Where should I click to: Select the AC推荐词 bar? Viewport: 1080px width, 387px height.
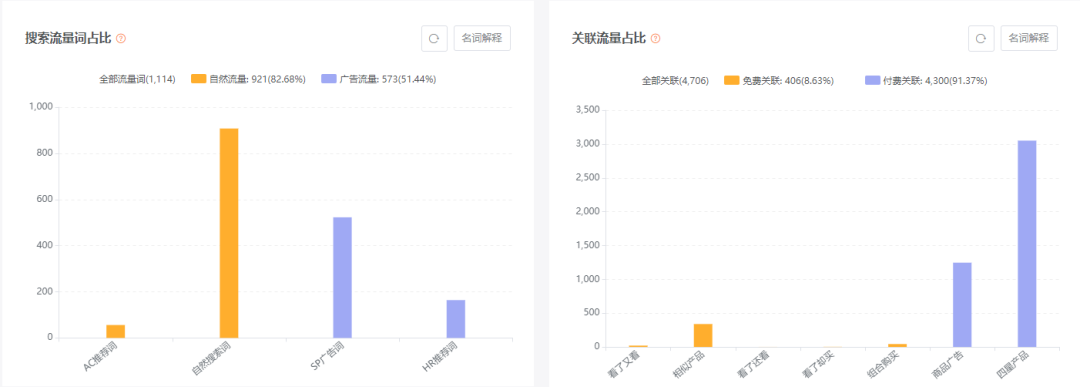pos(116,331)
